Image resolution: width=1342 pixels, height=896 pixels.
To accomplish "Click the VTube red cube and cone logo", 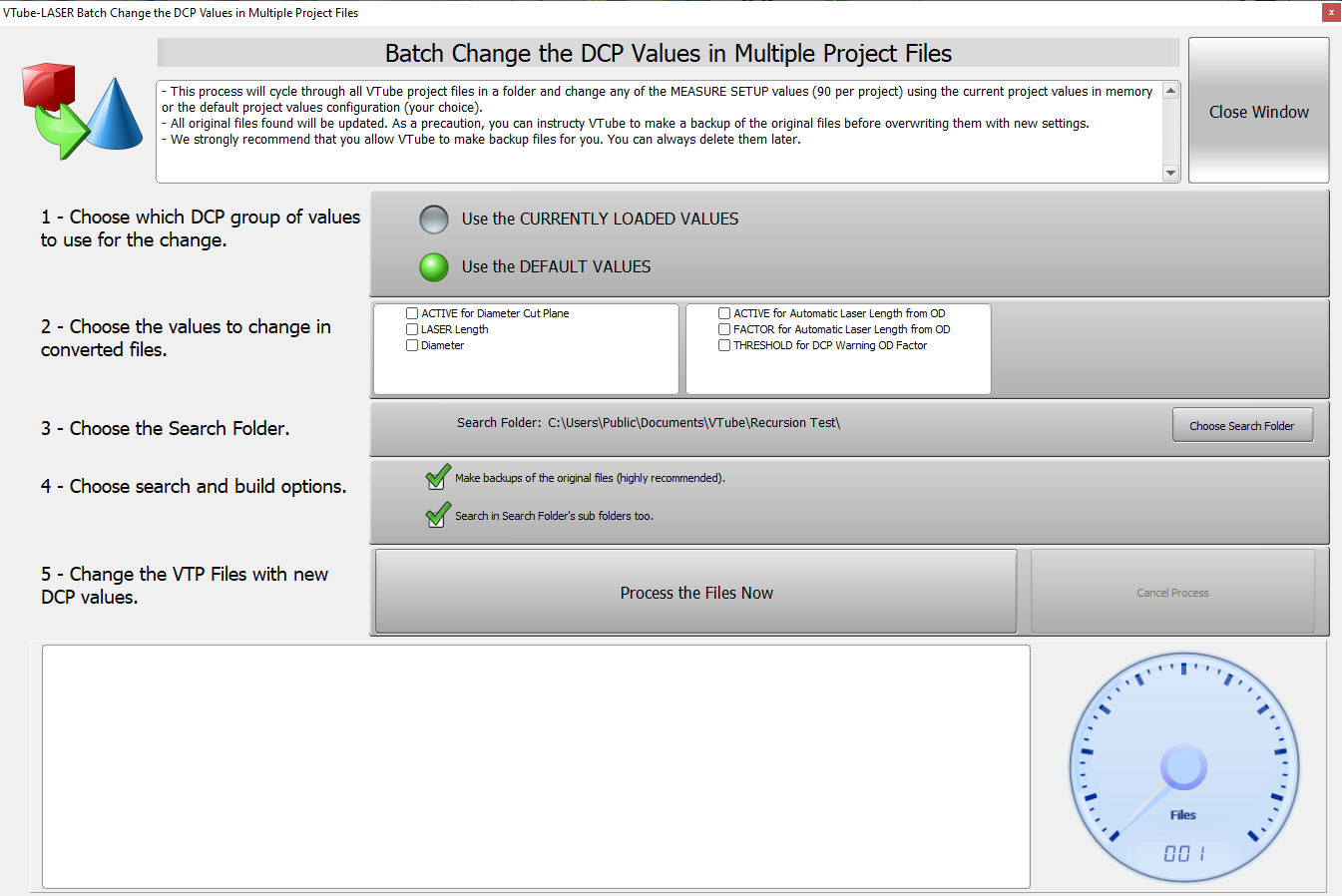I will click(82, 111).
